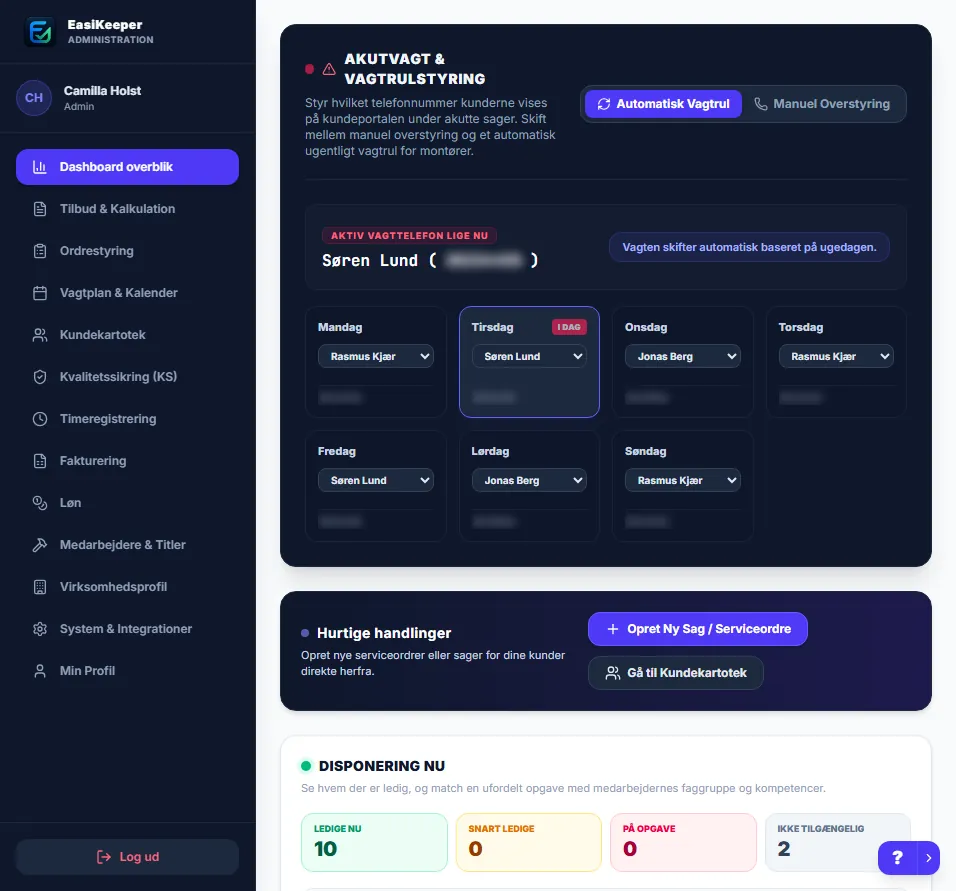Click the Aktiv vagttelefon lige nu label

[x=409, y=236]
